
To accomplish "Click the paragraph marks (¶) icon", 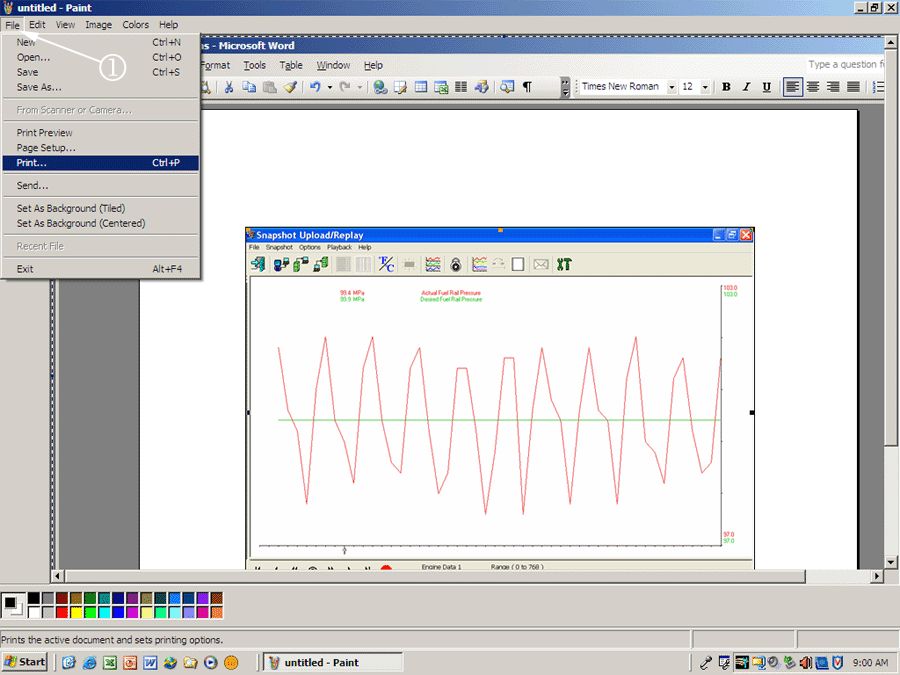I will [527, 87].
